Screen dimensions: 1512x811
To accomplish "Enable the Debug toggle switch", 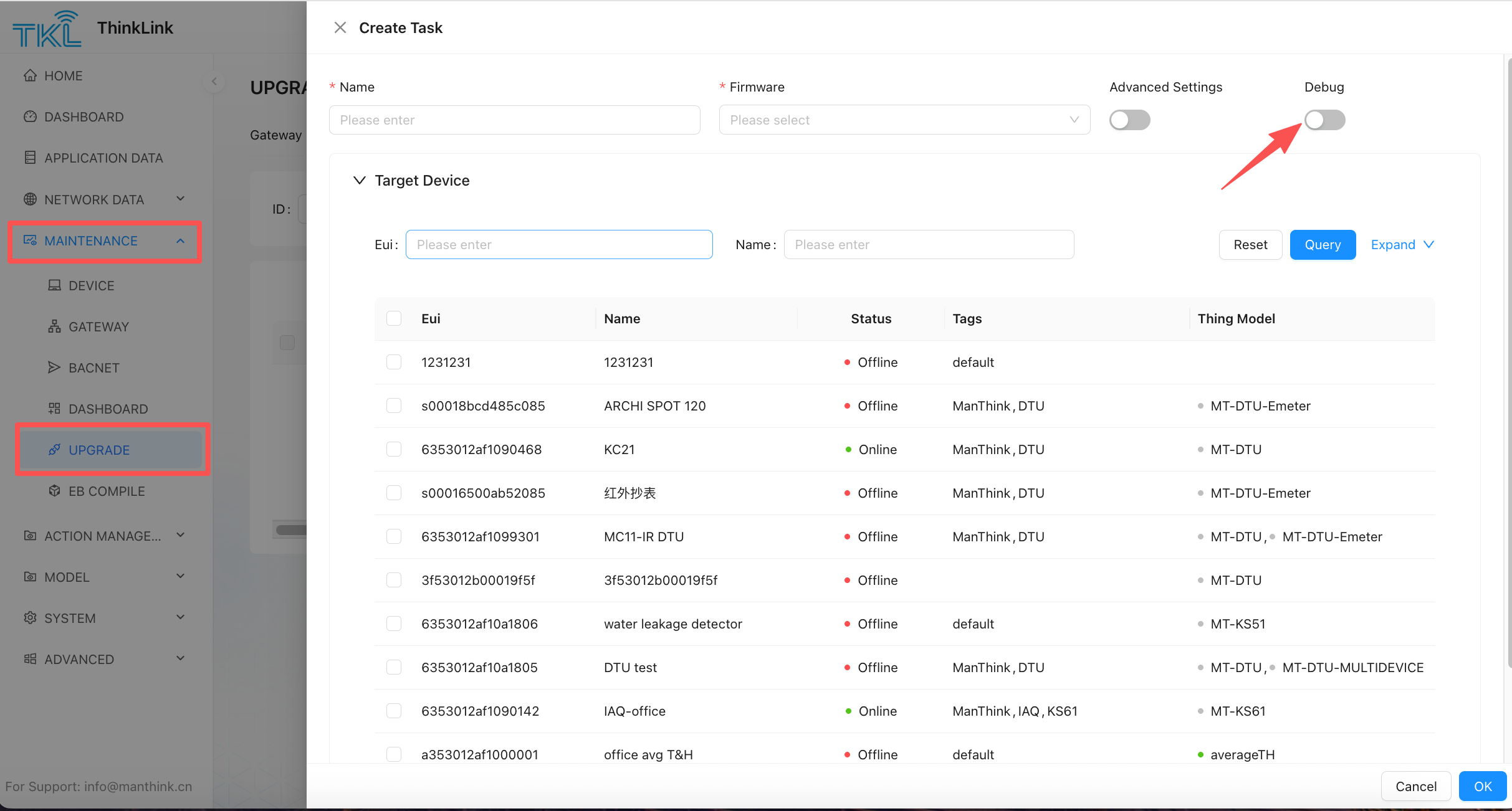I will click(1324, 120).
